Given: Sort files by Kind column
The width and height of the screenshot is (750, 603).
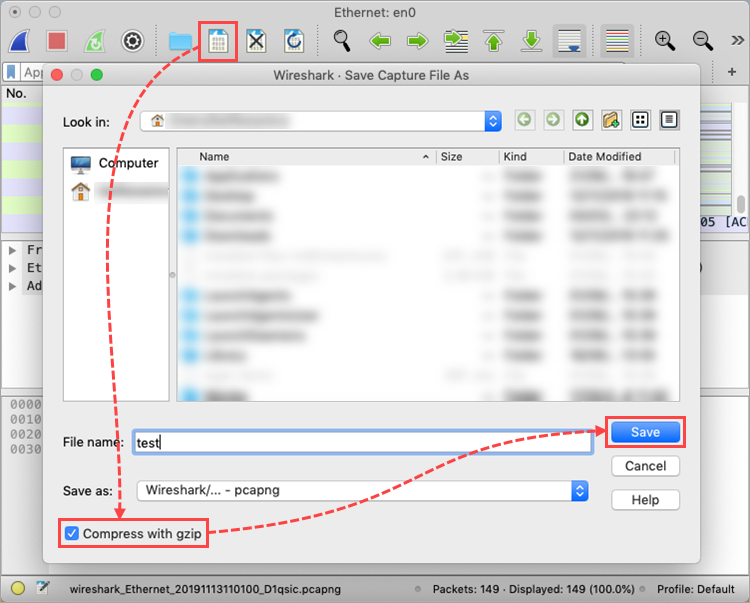Looking at the screenshot, I should tap(531, 157).
